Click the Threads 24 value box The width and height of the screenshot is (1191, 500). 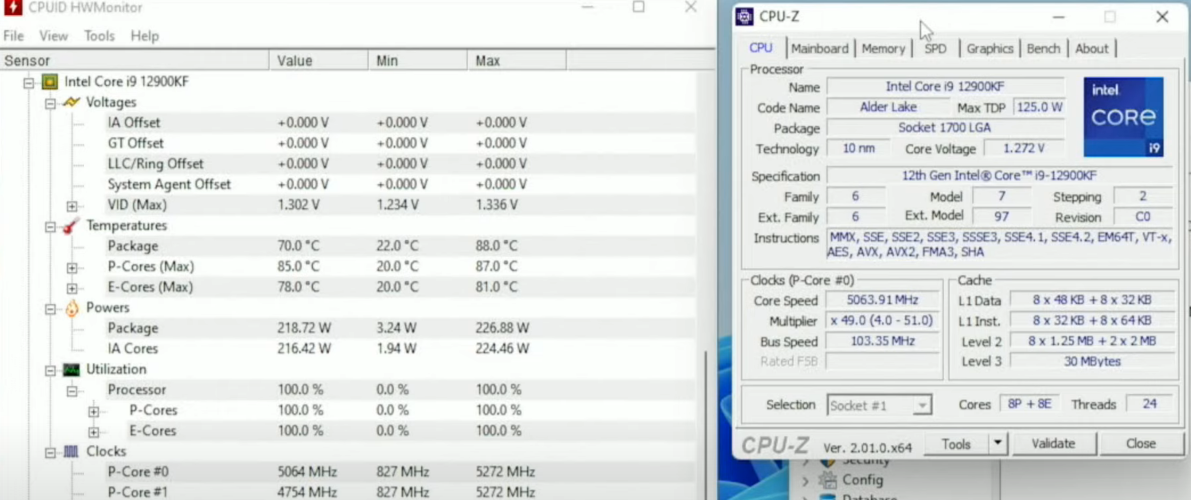[x=1149, y=404]
